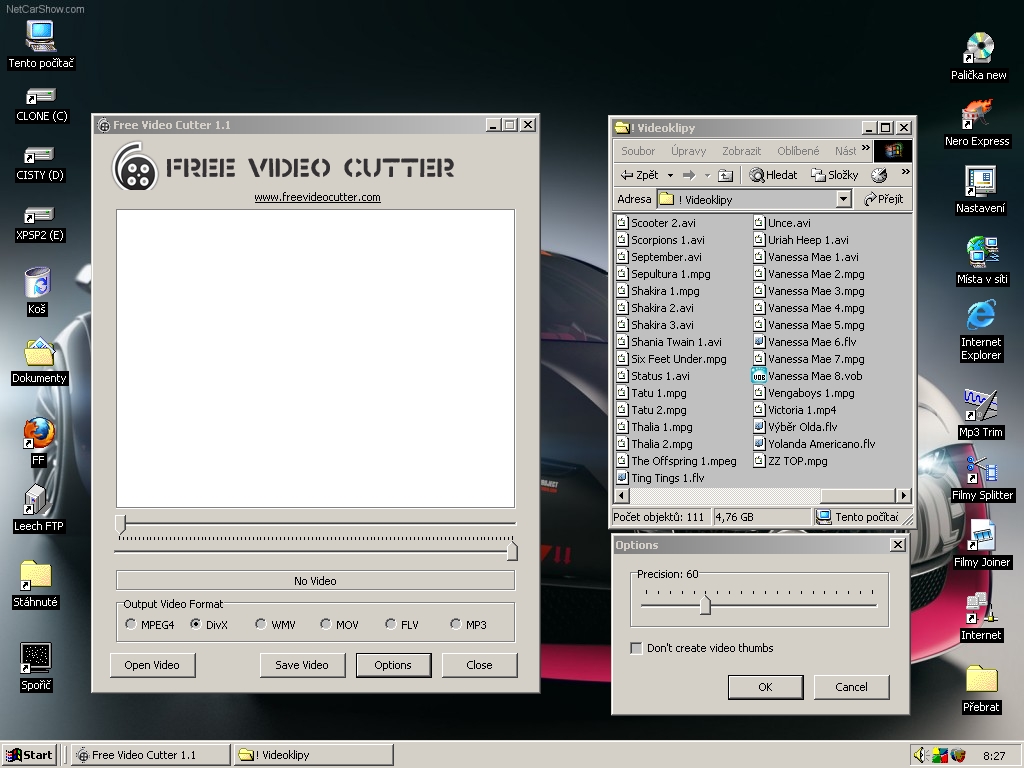Click the forward arrow in Videoklipy toolbar
Screen dimensions: 1024x768
click(x=689, y=175)
